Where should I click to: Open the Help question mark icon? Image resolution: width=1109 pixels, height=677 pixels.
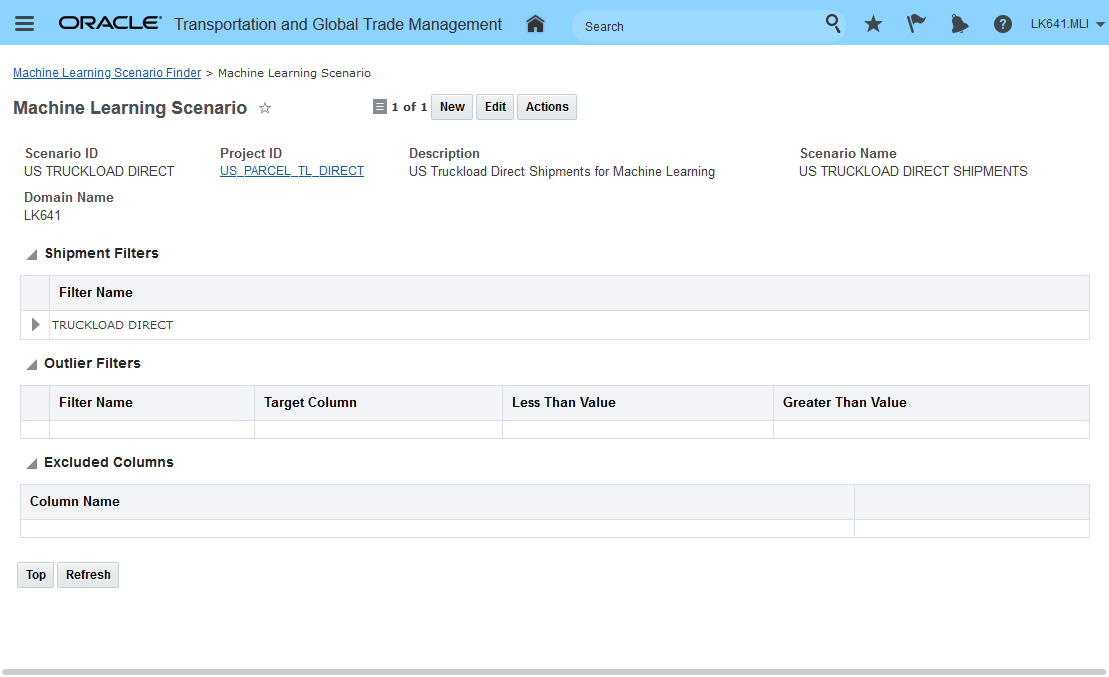tap(1002, 24)
